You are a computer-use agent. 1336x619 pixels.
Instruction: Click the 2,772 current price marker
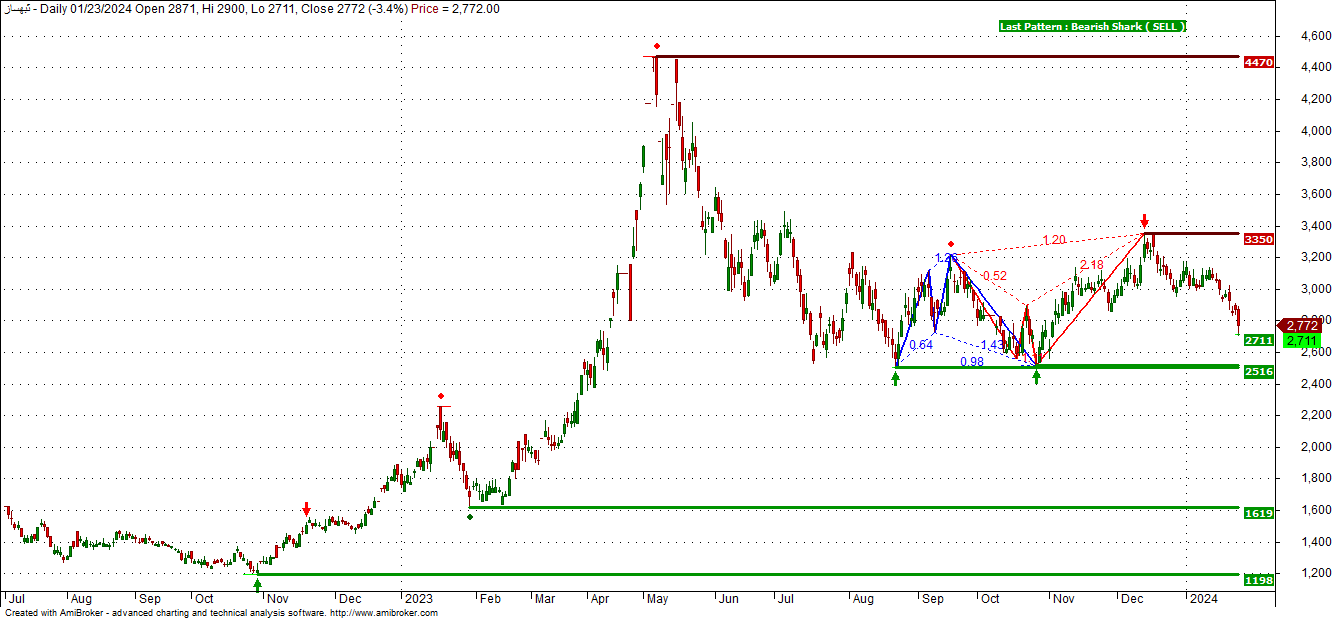(x=1302, y=326)
